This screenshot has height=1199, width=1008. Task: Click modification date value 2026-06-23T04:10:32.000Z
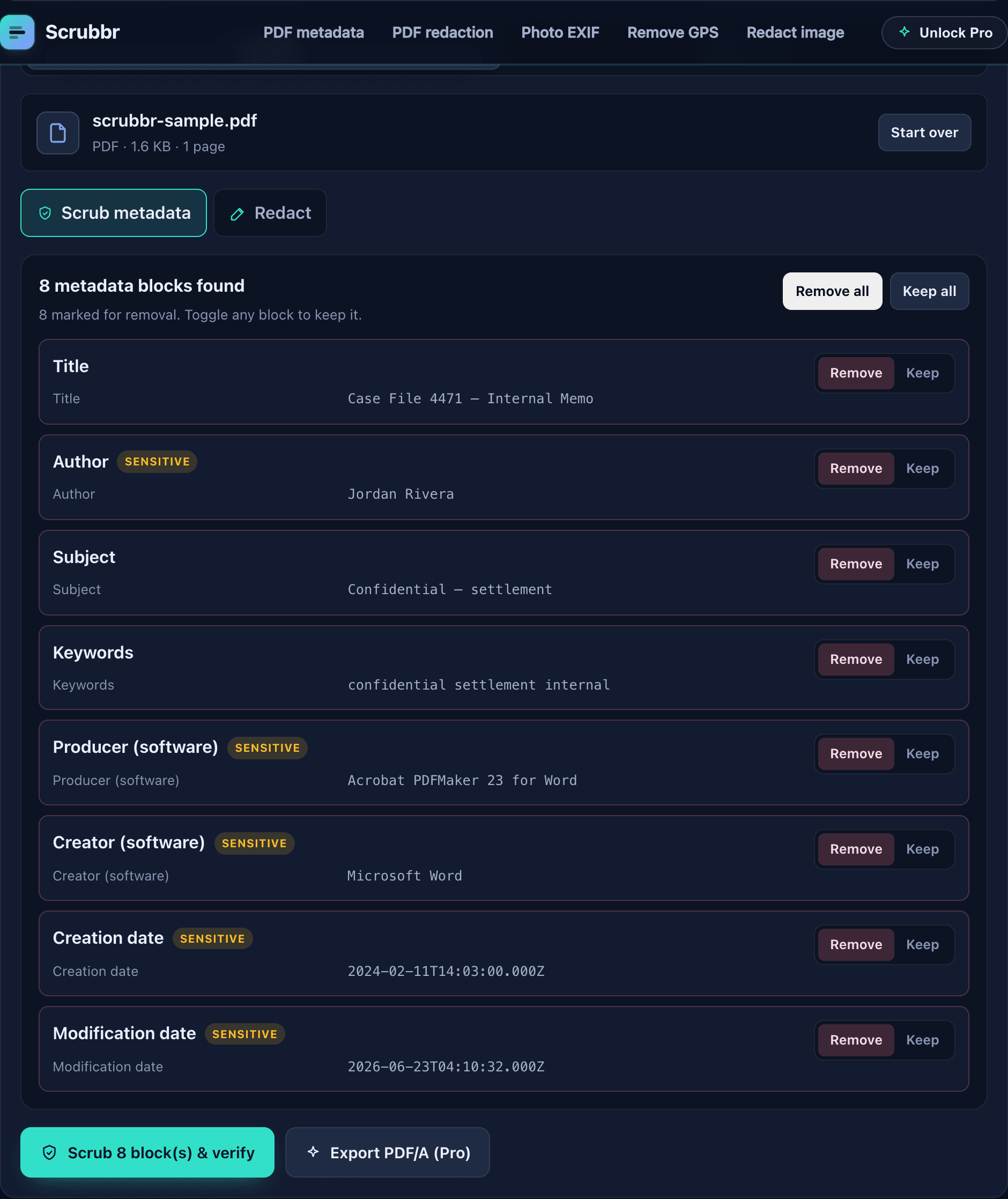(x=446, y=1067)
